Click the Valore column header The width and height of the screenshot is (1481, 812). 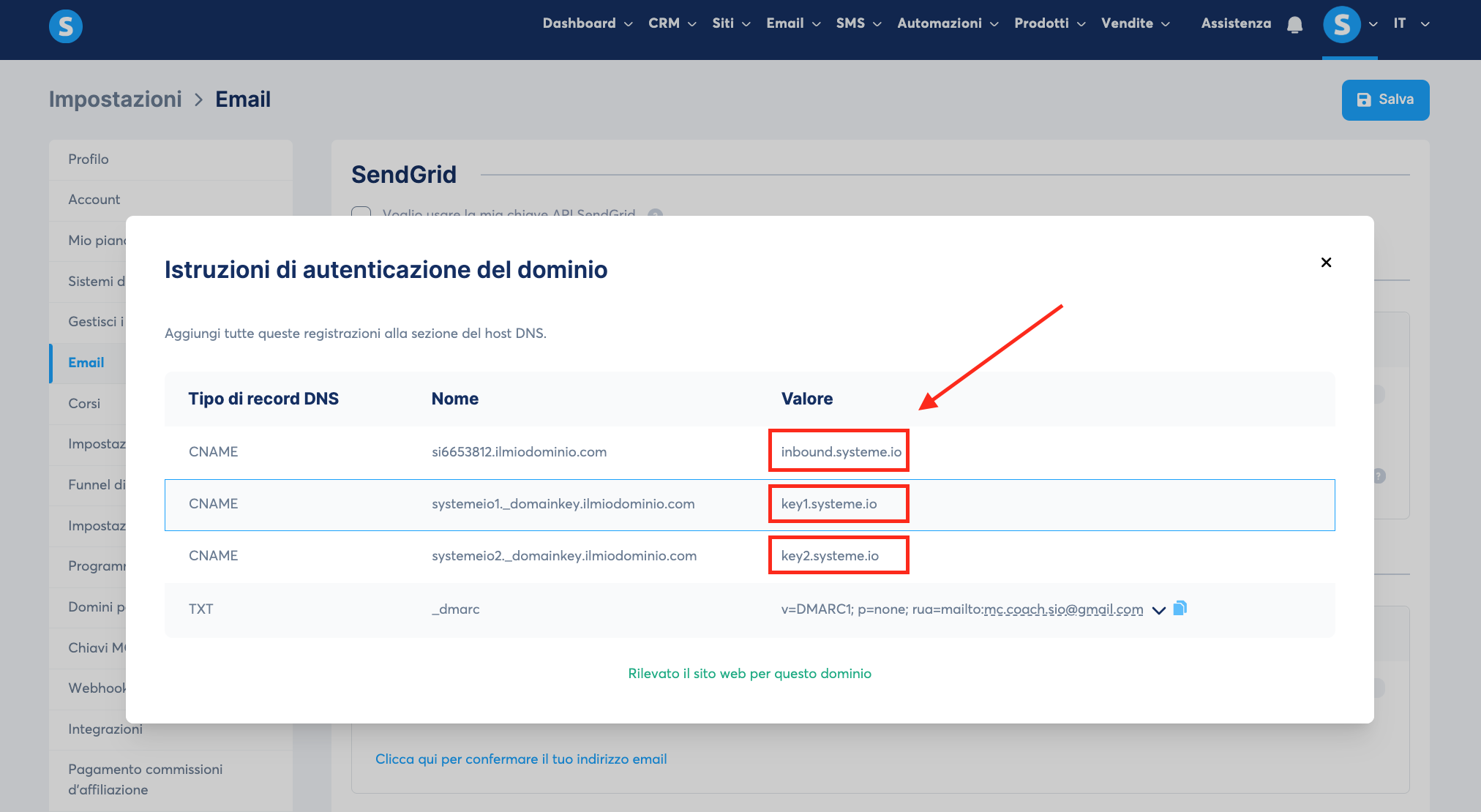pyautogui.click(x=807, y=399)
